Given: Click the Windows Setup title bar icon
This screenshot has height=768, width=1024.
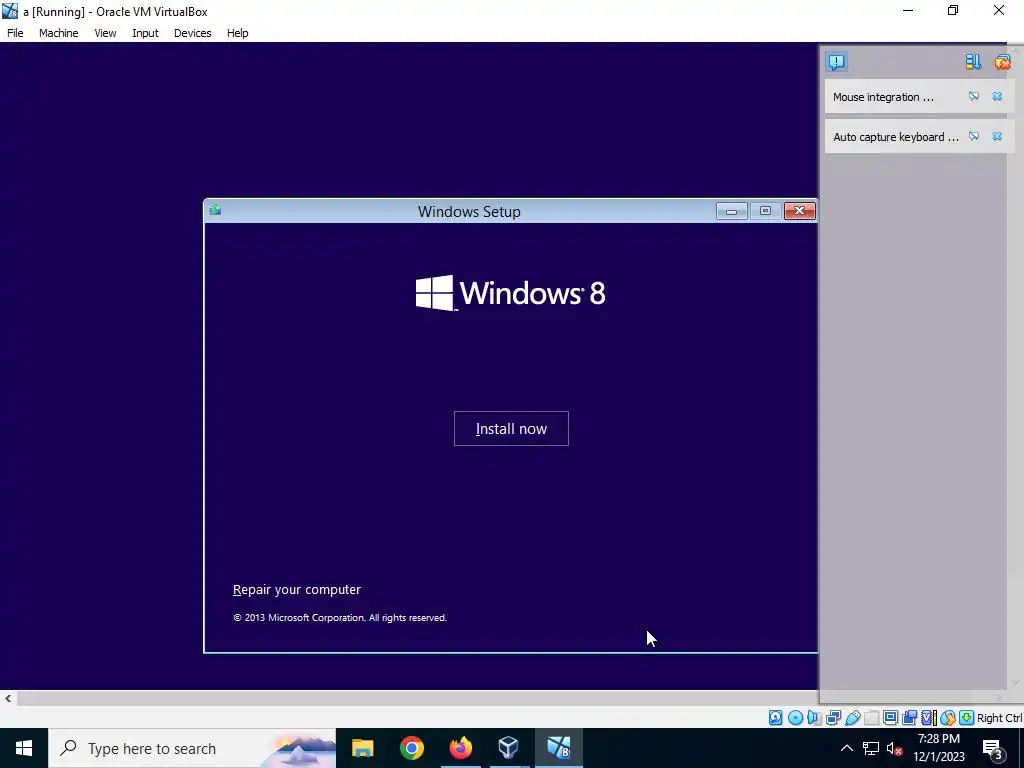Looking at the screenshot, I should pyautogui.click(x=215, y=210).
